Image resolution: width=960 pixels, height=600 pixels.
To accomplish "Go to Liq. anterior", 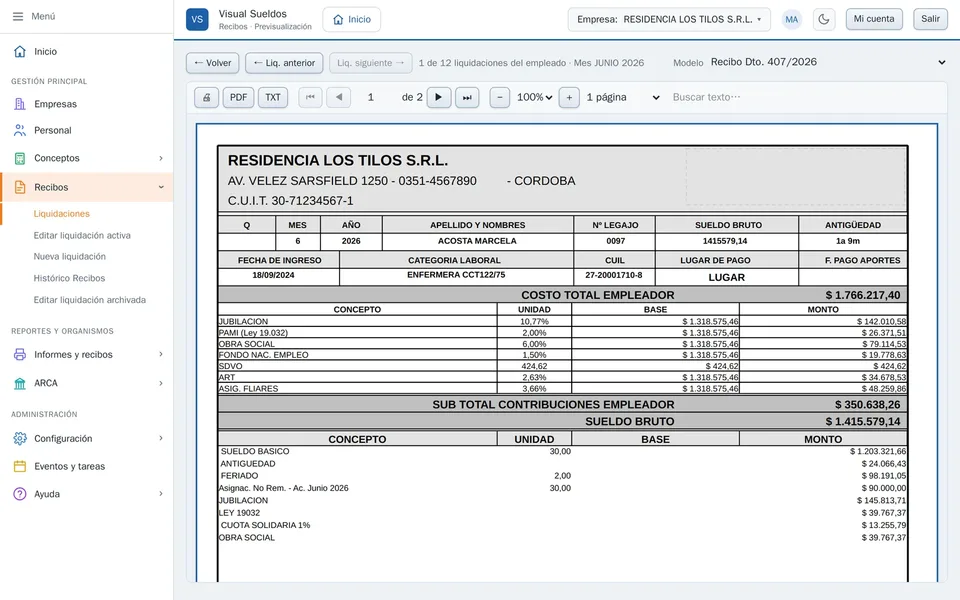I will pos(284,62).
